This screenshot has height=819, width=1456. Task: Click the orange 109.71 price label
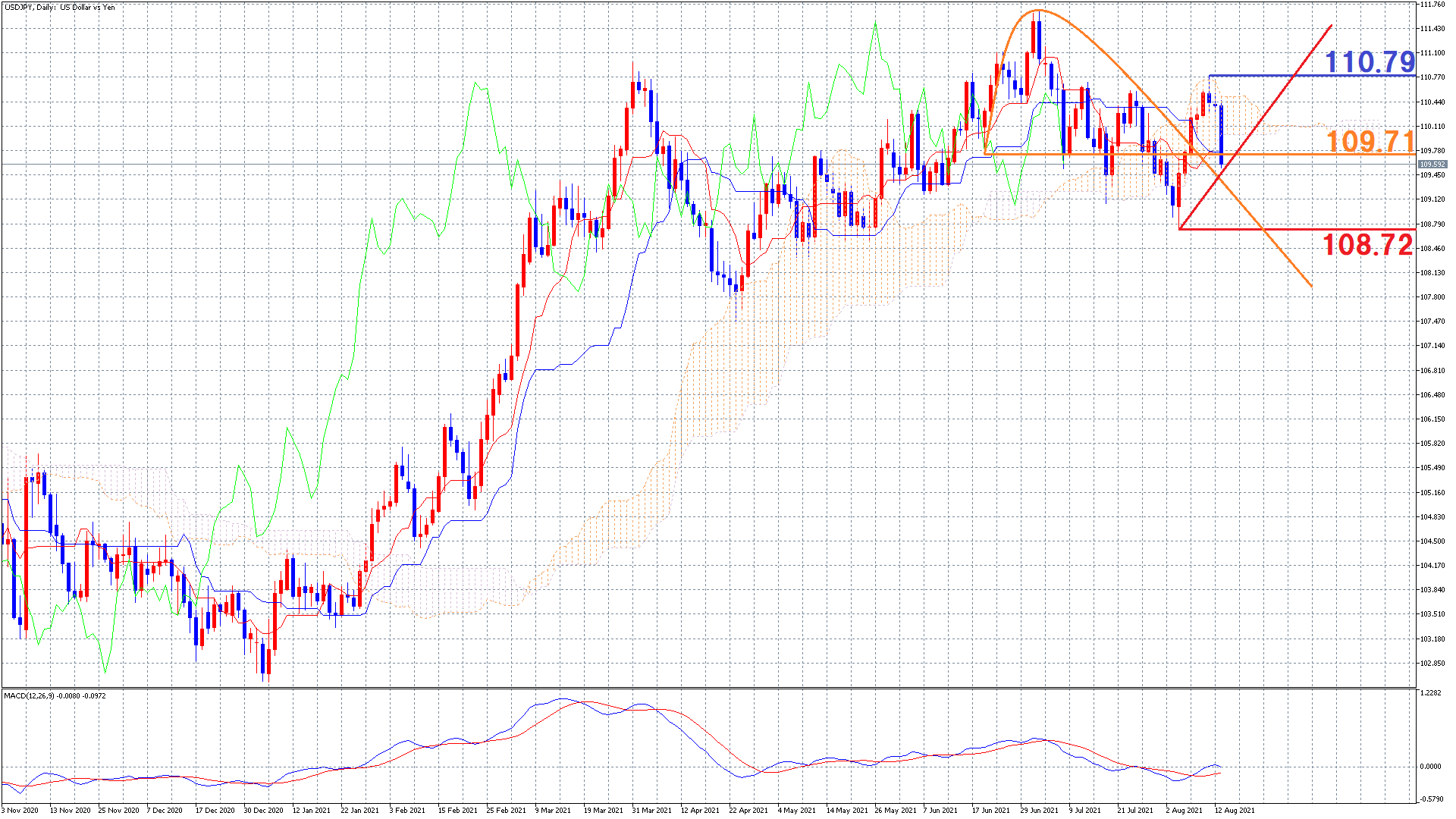tap(1370, 141)
